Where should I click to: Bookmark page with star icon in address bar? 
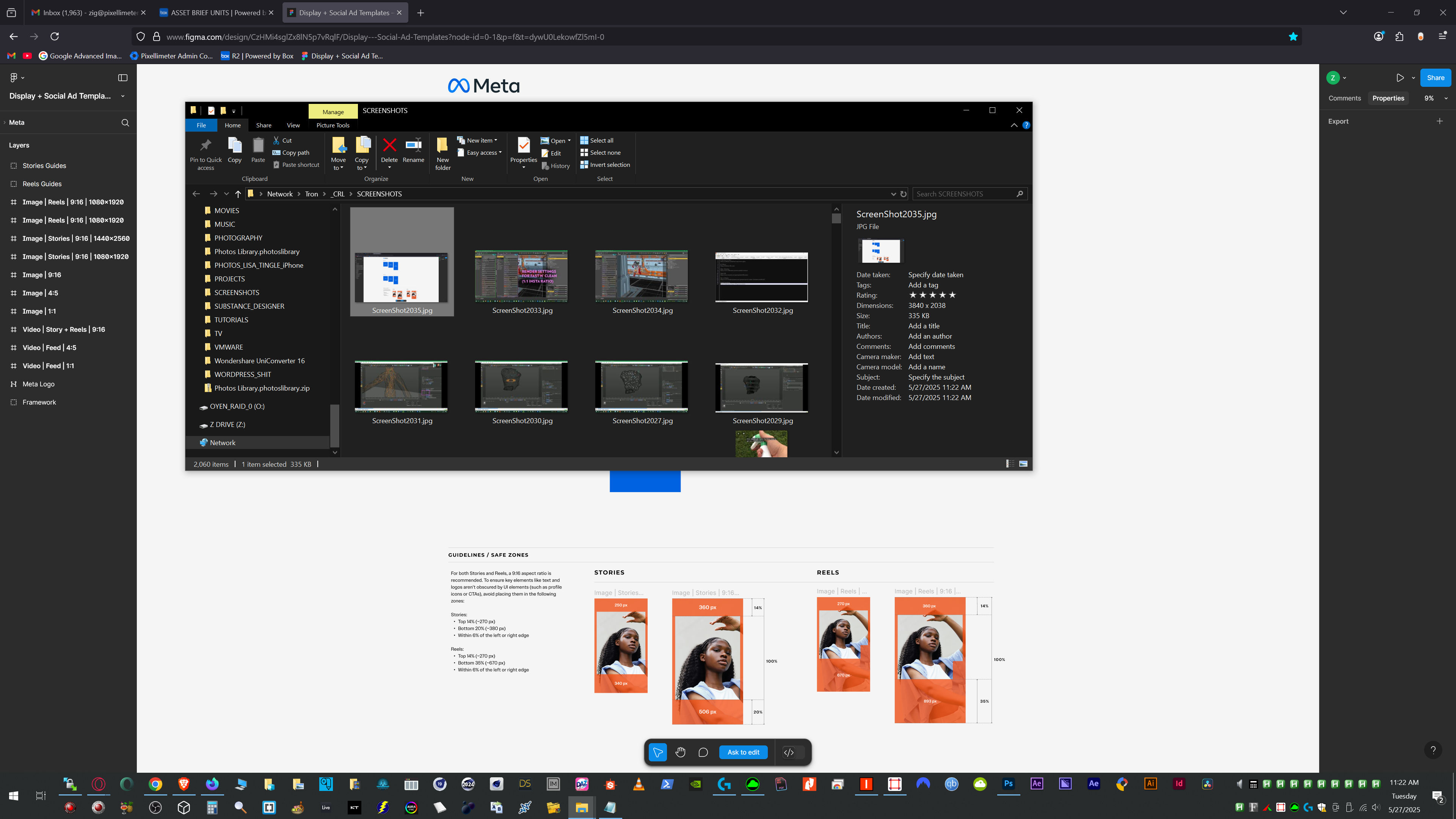pos(1293,37)
